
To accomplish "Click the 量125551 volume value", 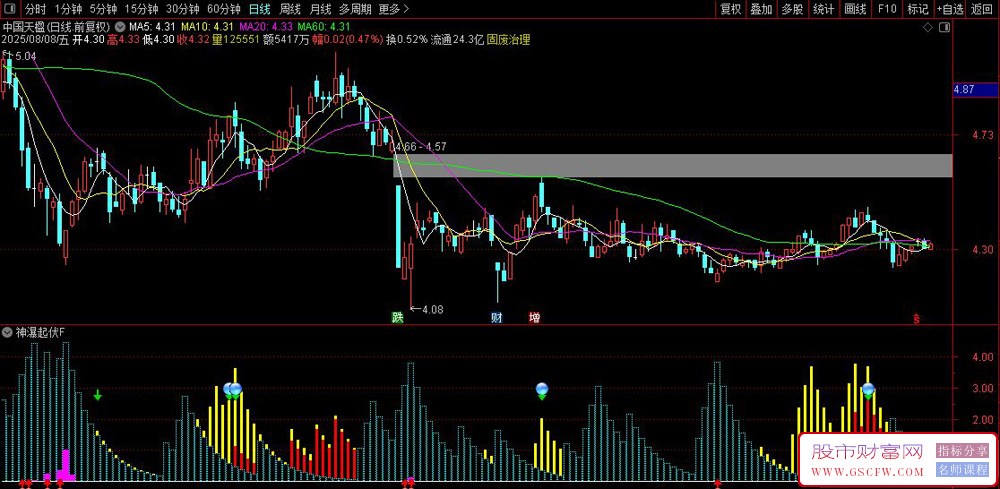I will pyautogui.click(x=235, y=40).
